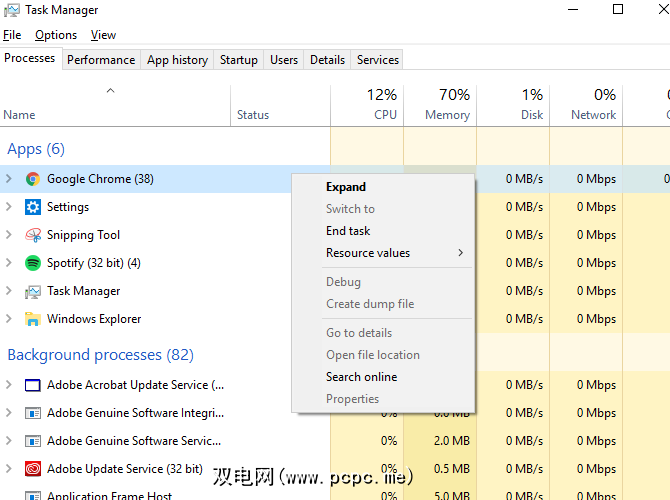This screenshot has width=670, height=500.
Task: Expand Adobe Acrobat Update Service row
Action: coord(9,385)
